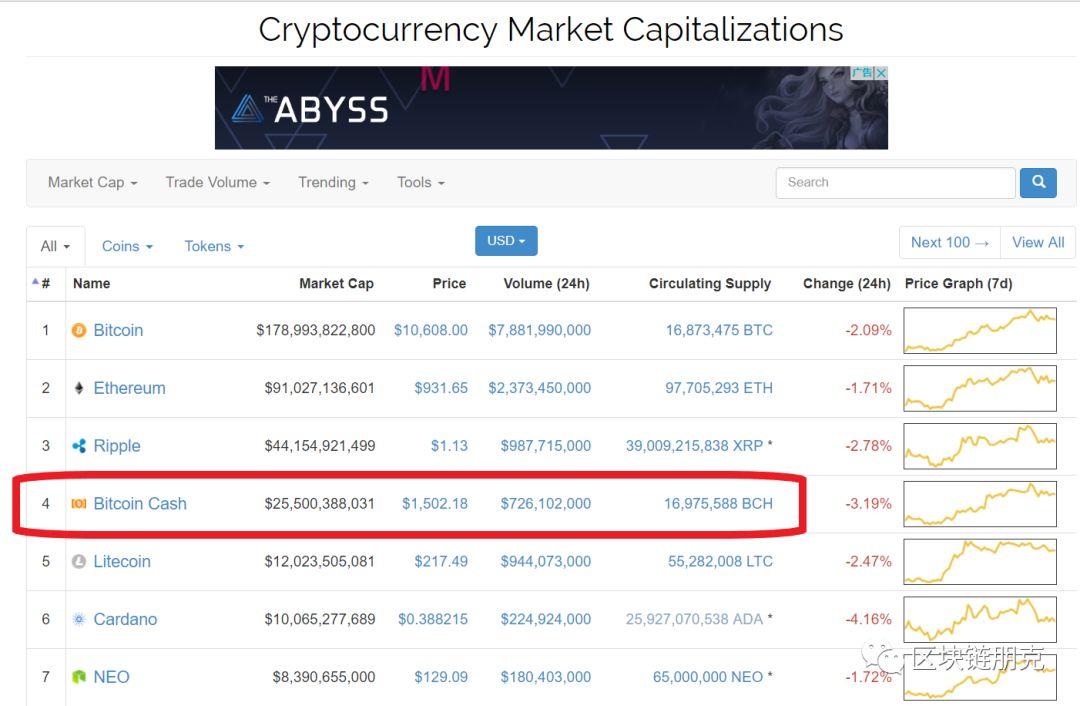
Task: Open the Ethereum name link
Action: [129, 388]
